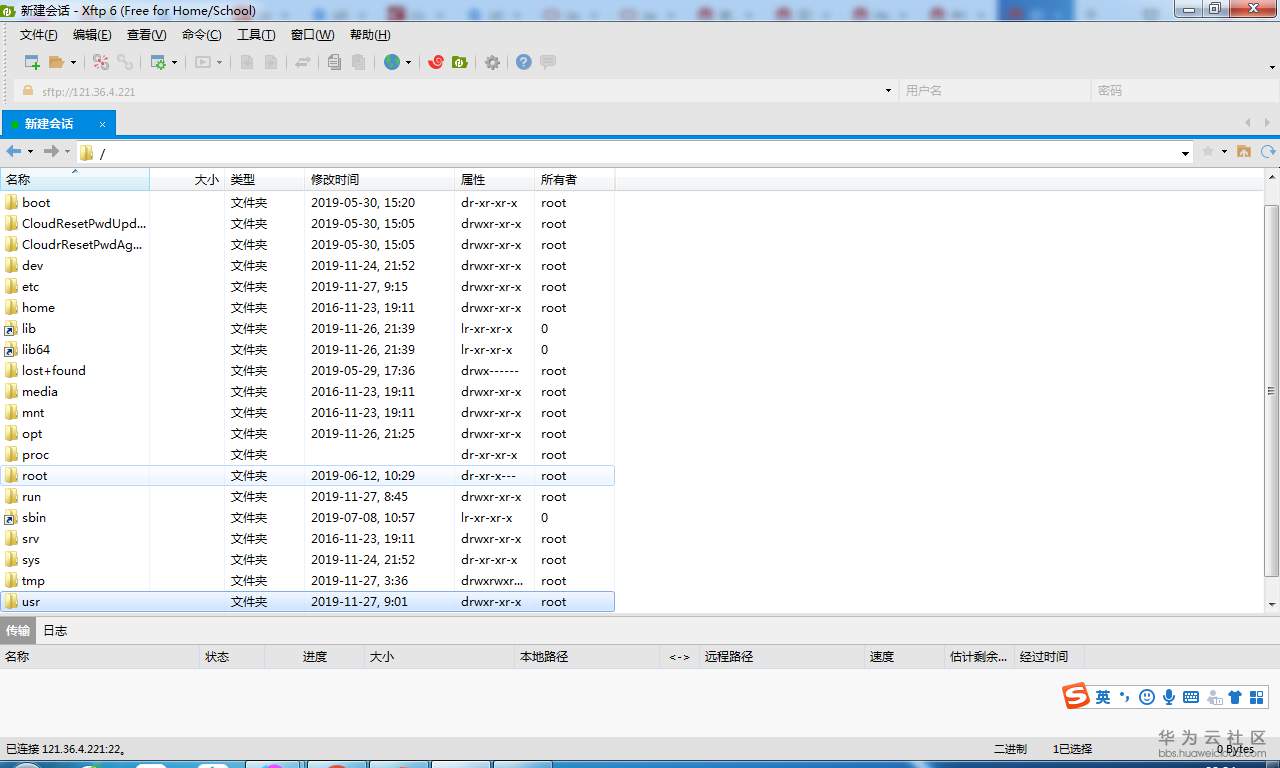Open the 文件(F) menu
Viewport: 1280px width, 768px height.
click(39, 35)
